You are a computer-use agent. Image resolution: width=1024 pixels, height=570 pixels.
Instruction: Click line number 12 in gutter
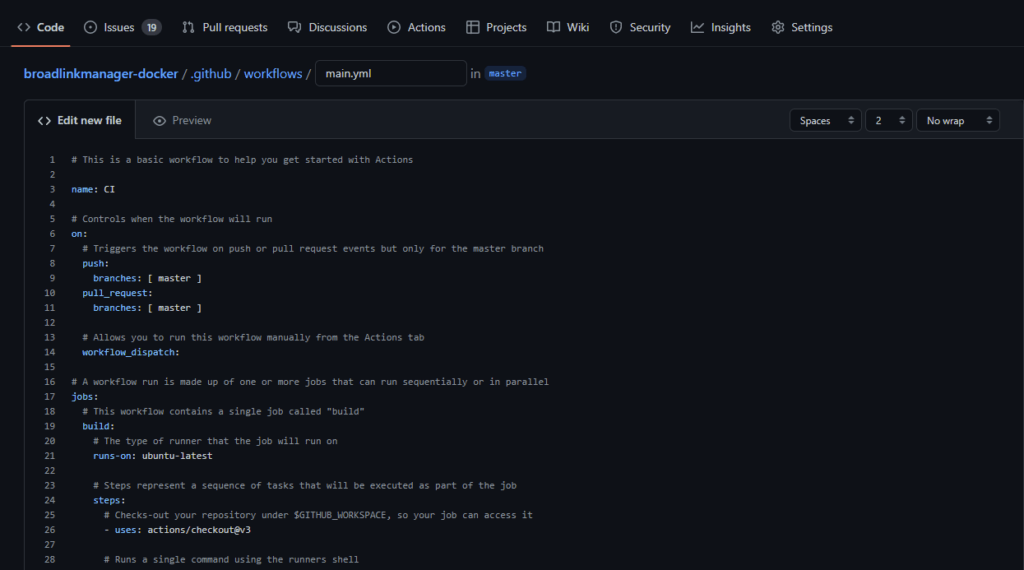click(50, 323)
